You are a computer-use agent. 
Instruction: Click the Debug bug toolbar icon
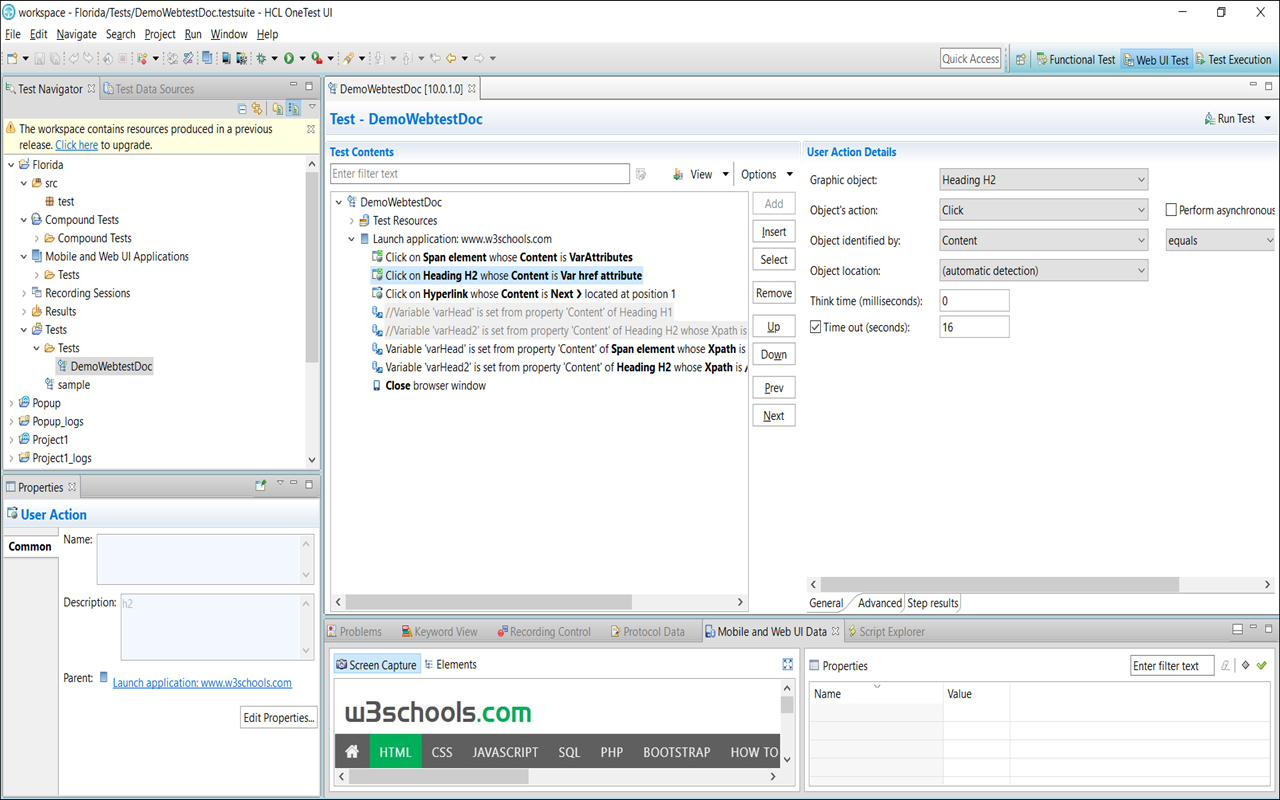pyautogui.click(x=261, y=58)
